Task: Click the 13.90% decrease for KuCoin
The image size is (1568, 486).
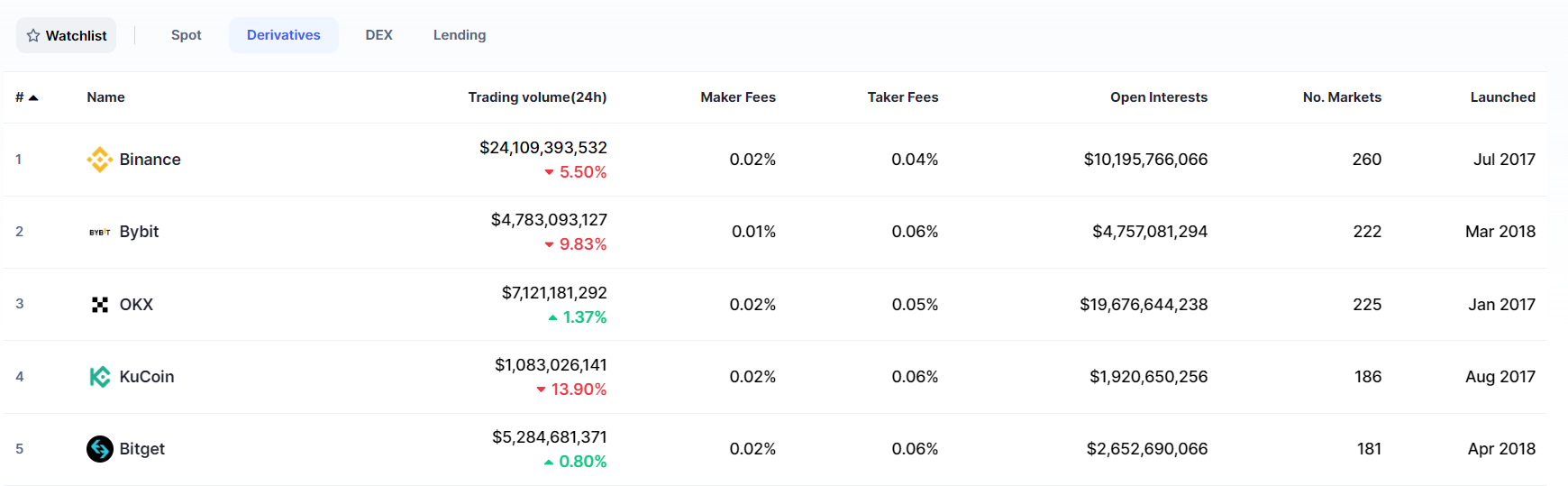Action: [x=571, y=390]
